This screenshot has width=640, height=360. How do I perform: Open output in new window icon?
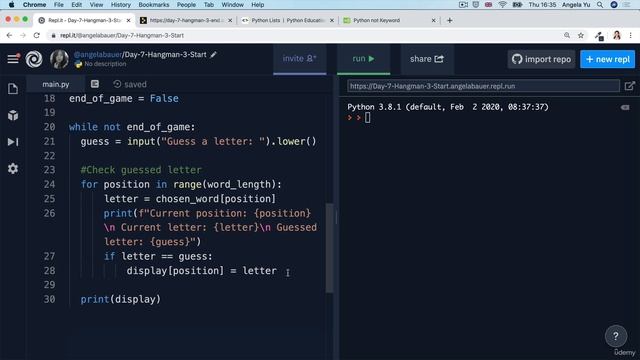(629, 86)
